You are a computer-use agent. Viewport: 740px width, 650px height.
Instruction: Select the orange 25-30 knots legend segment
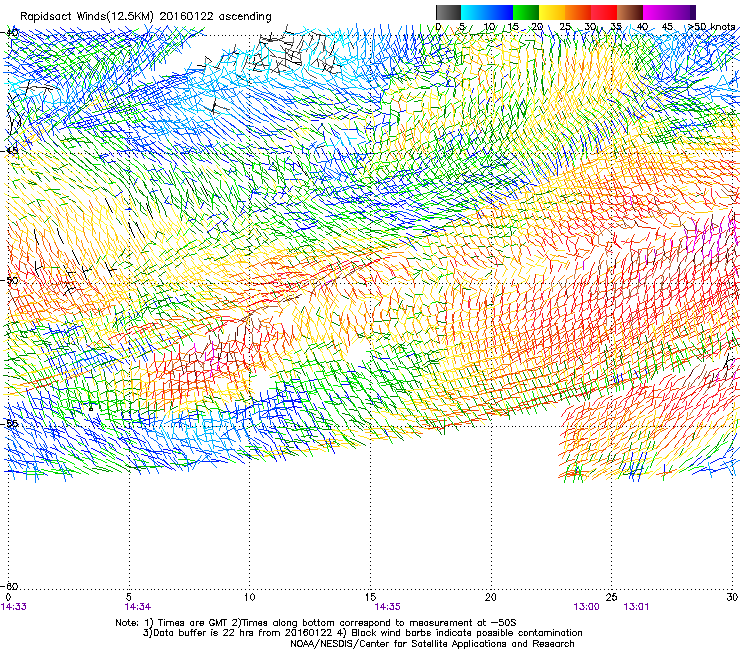578,12
